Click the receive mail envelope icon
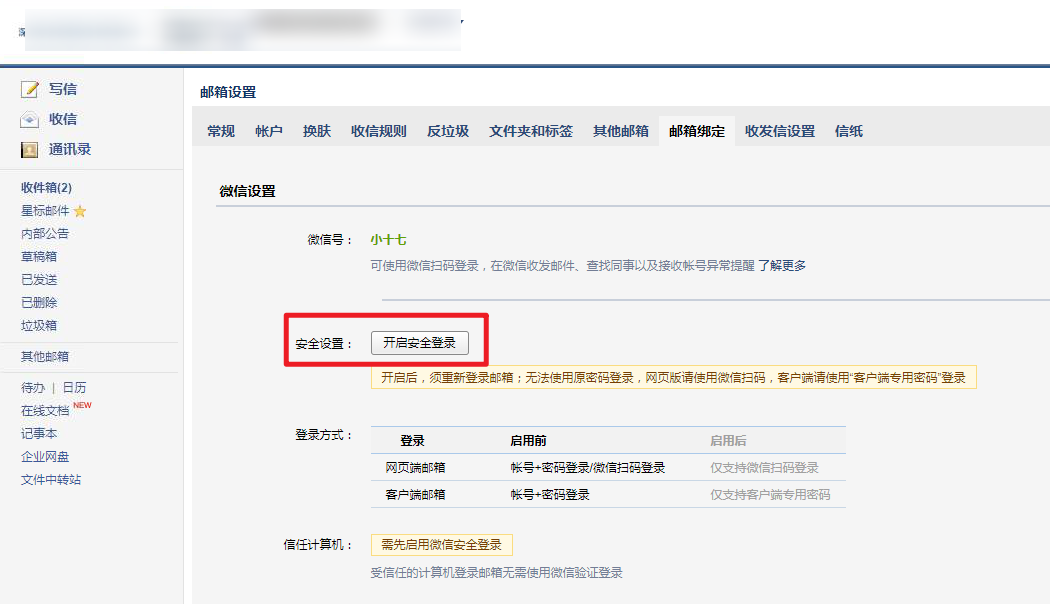1050x604 pixels. (x=29, y=119)
